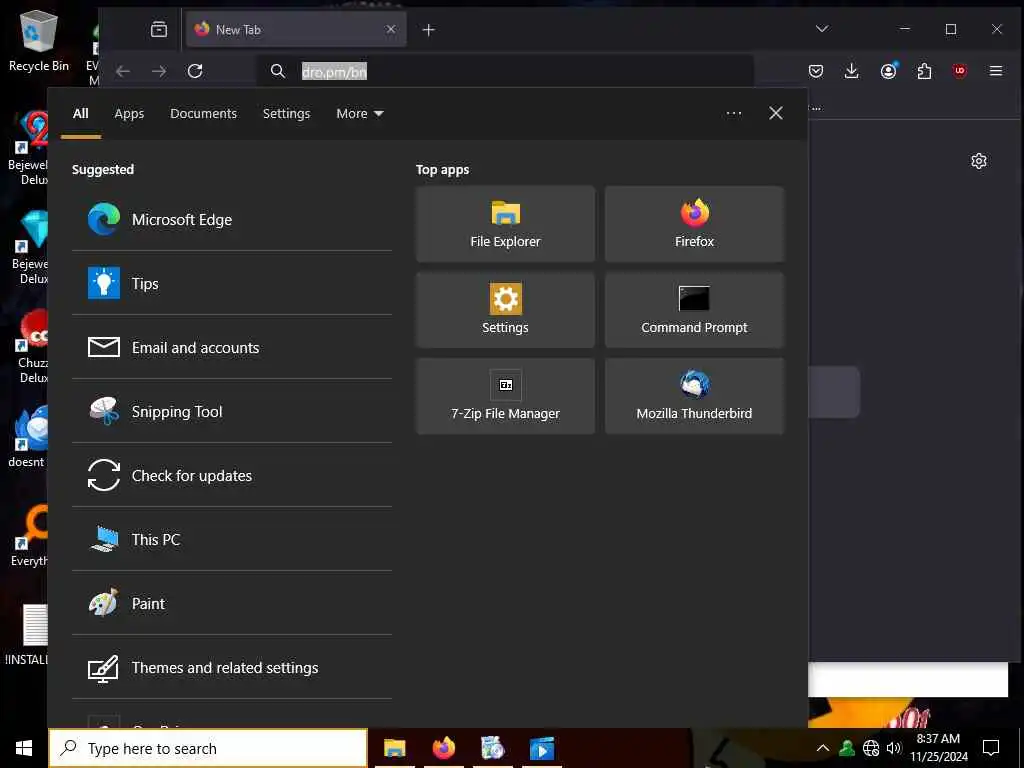
Task: Open search panel options ellipsis menu
Action: (734, 114)
